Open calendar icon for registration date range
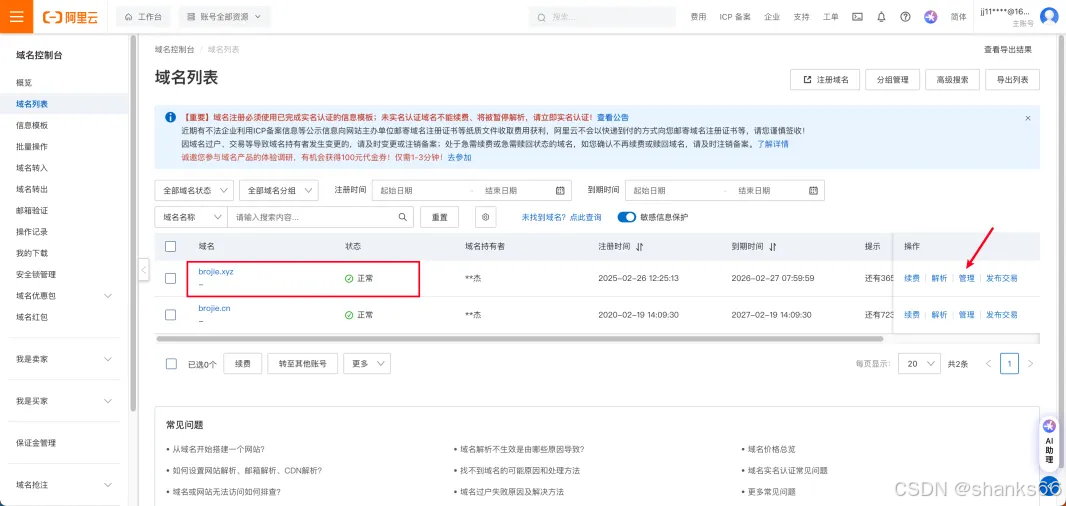Screen dimensions: 1066x506 560,190
